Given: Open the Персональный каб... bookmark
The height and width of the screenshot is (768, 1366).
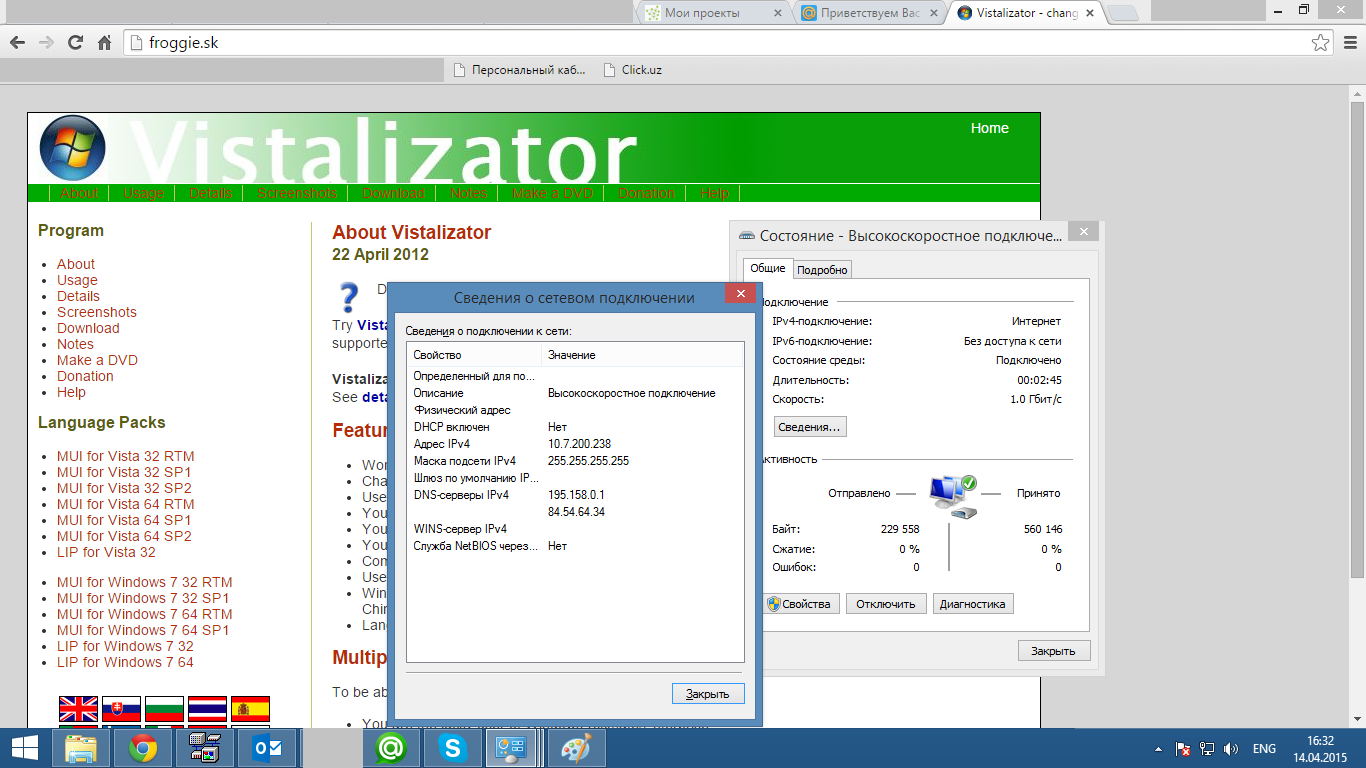Looking at the screenshot, I should point(519,70).
